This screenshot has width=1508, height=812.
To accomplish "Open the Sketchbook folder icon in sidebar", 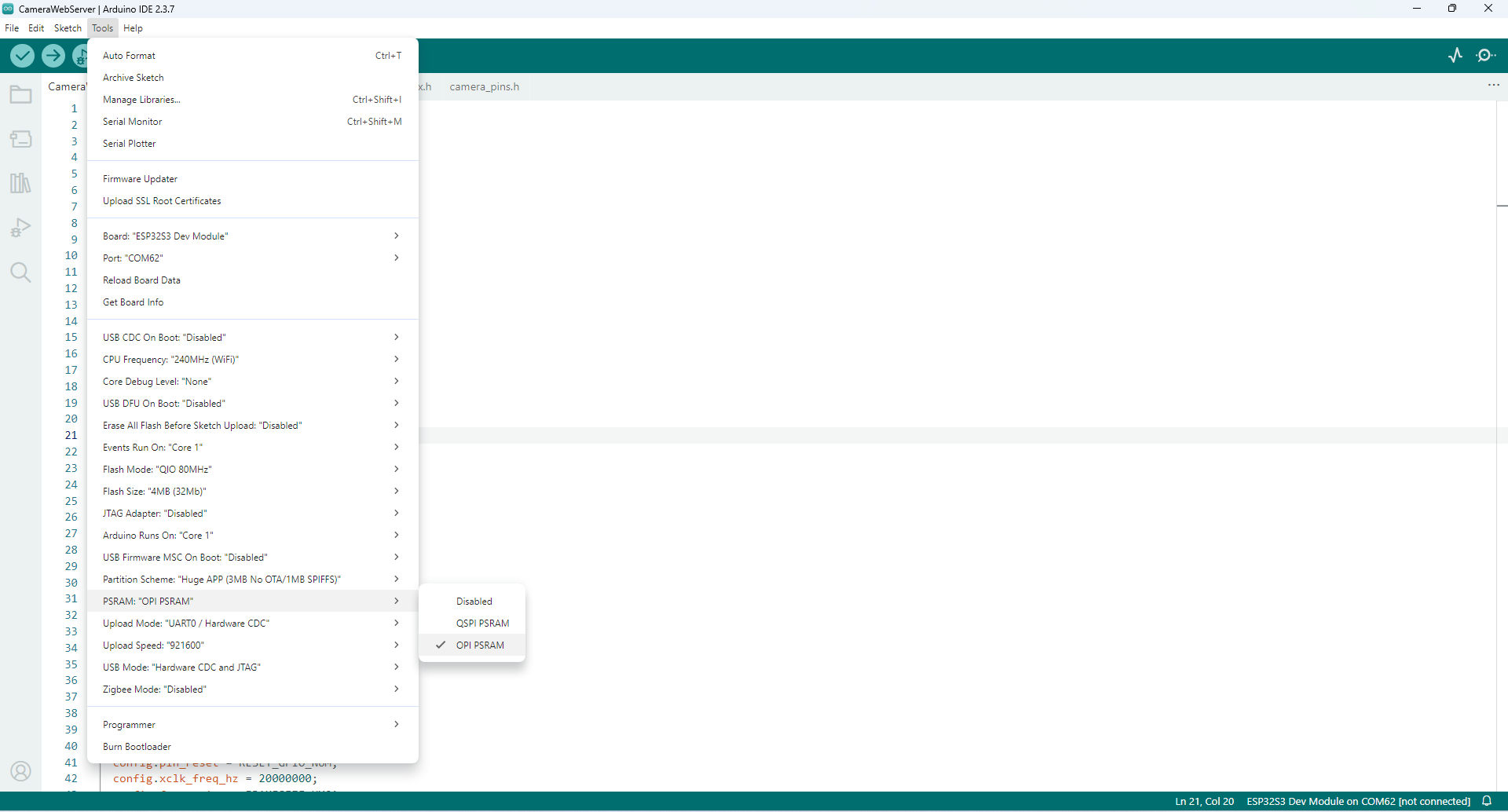I will [x=20, y=95].
